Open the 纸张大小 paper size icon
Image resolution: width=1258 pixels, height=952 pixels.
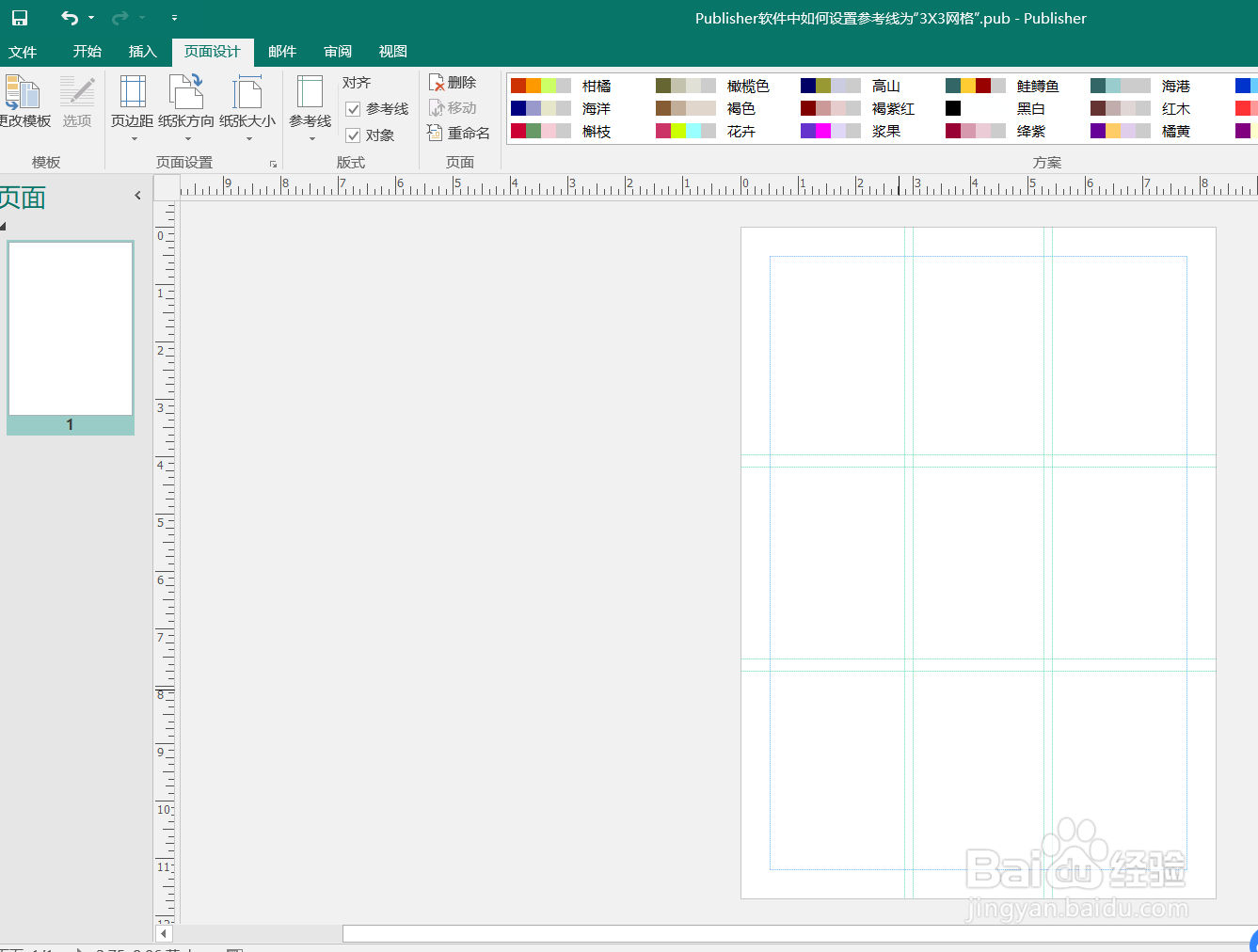(x=247, y=92)
